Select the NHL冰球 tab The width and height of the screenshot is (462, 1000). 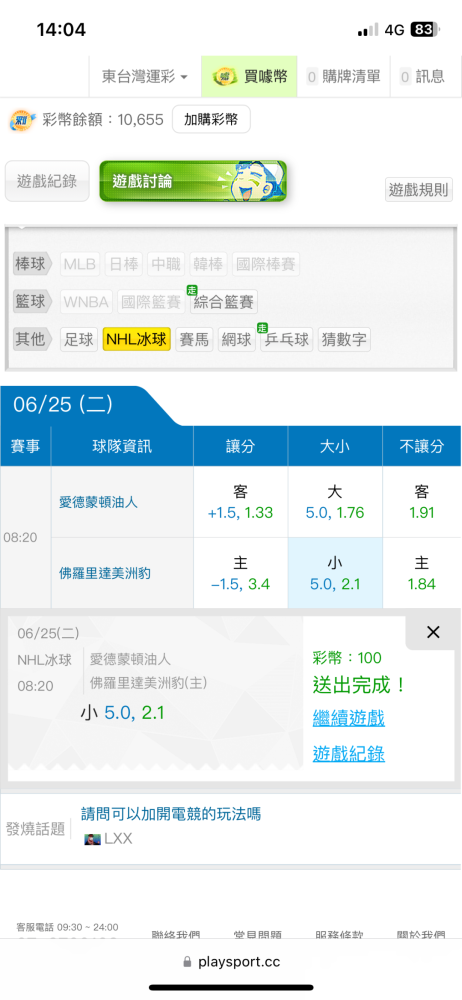point(137,339)
